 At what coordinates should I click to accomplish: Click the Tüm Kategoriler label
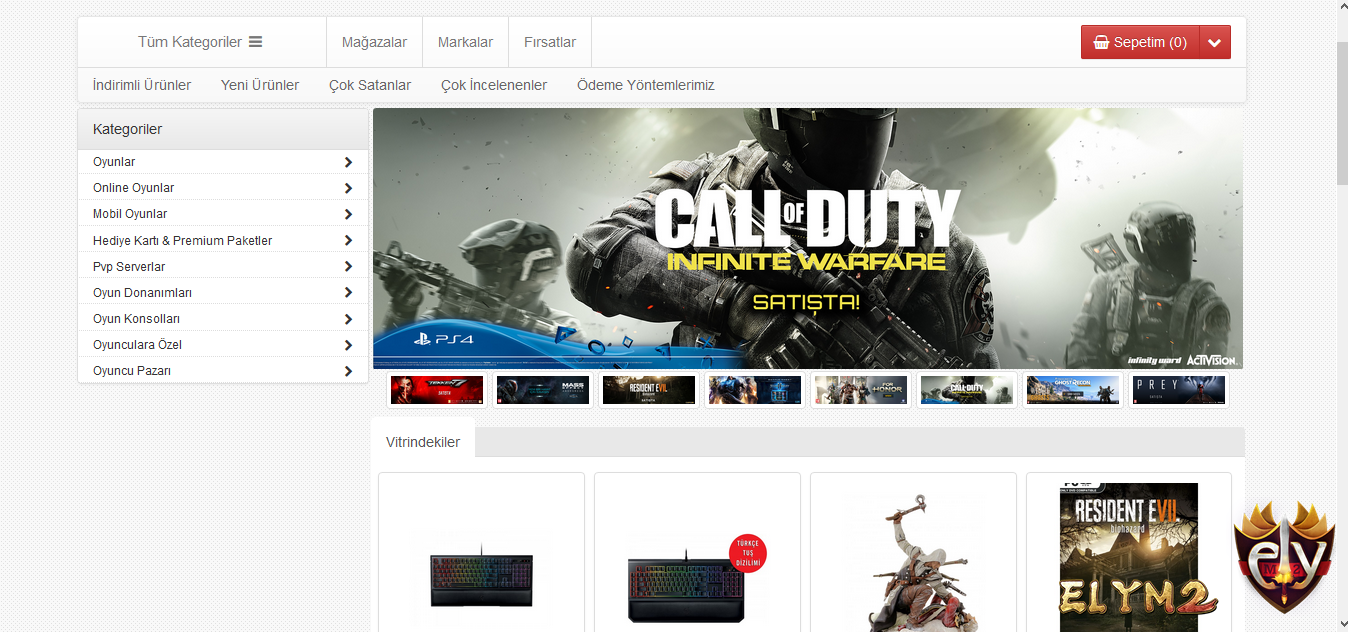click(x=190, y=42)
